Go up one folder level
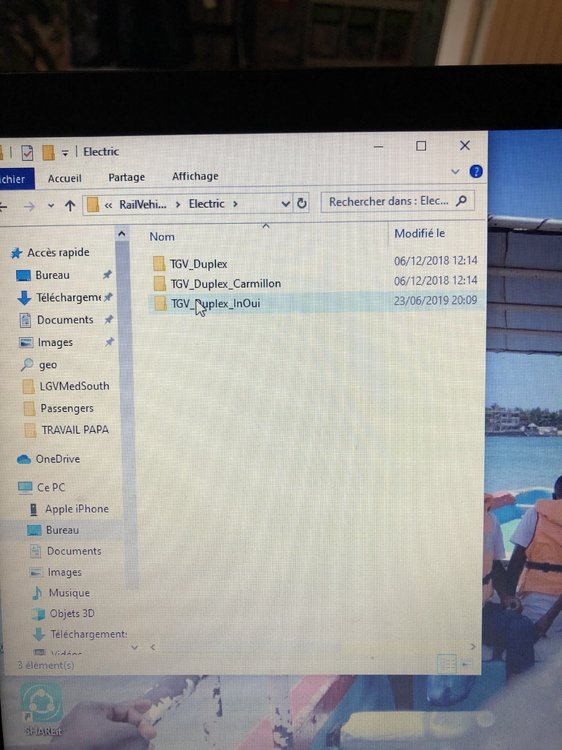The image size is (562, 750). (70, 206)
